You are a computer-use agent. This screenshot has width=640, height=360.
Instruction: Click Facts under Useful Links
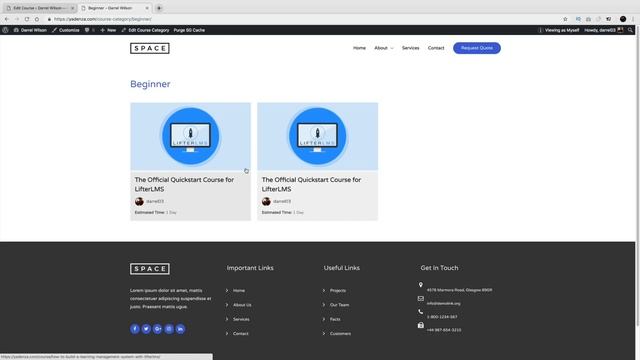335,319
